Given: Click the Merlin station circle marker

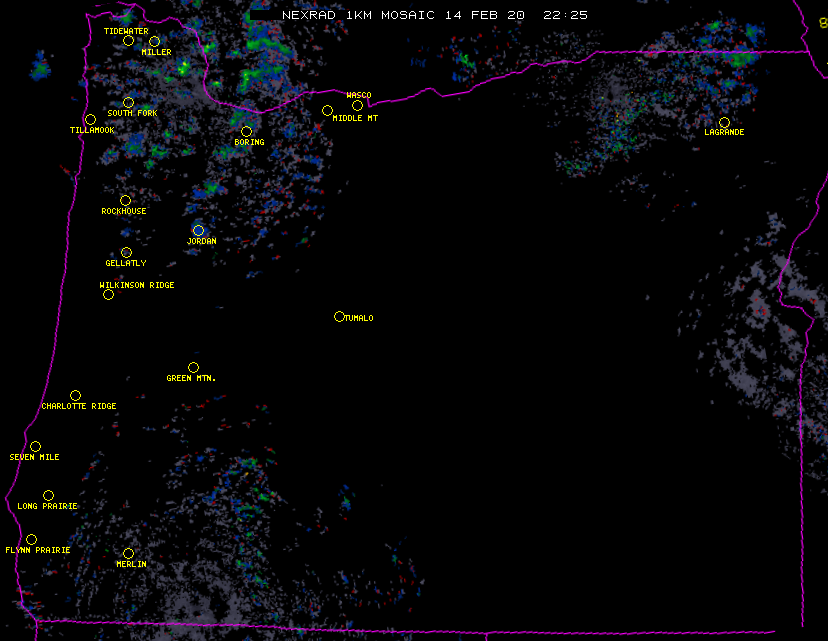Looking at the screenshot, I should pyautogui.click(x=128, y=553).
